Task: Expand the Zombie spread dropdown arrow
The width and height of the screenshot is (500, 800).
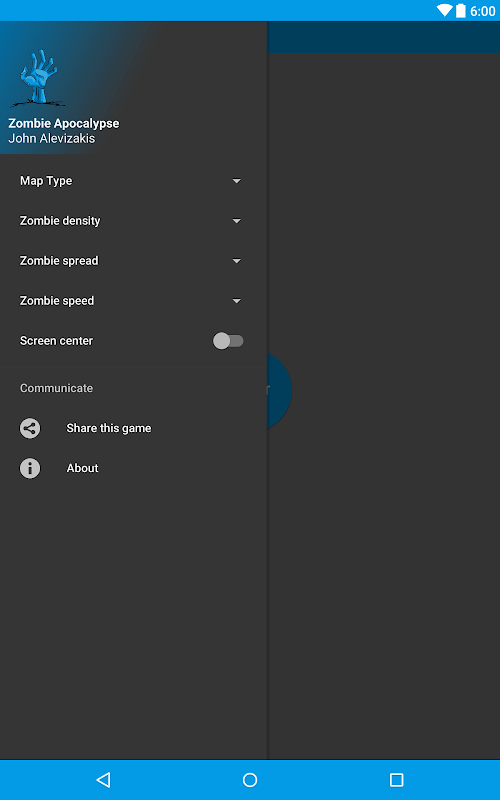Action: [x=237, y=261]
